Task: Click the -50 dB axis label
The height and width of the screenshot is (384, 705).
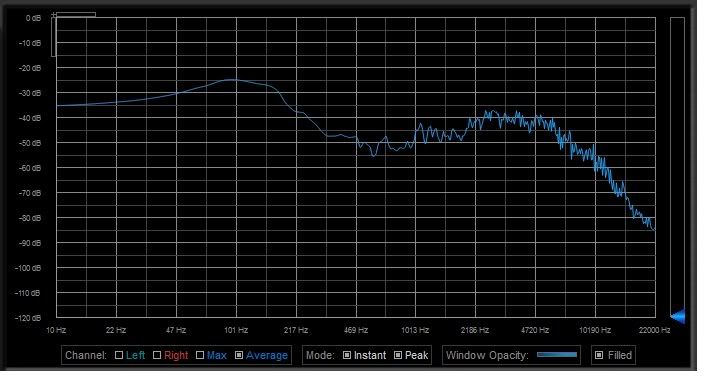Action: [x=30, y=143]
